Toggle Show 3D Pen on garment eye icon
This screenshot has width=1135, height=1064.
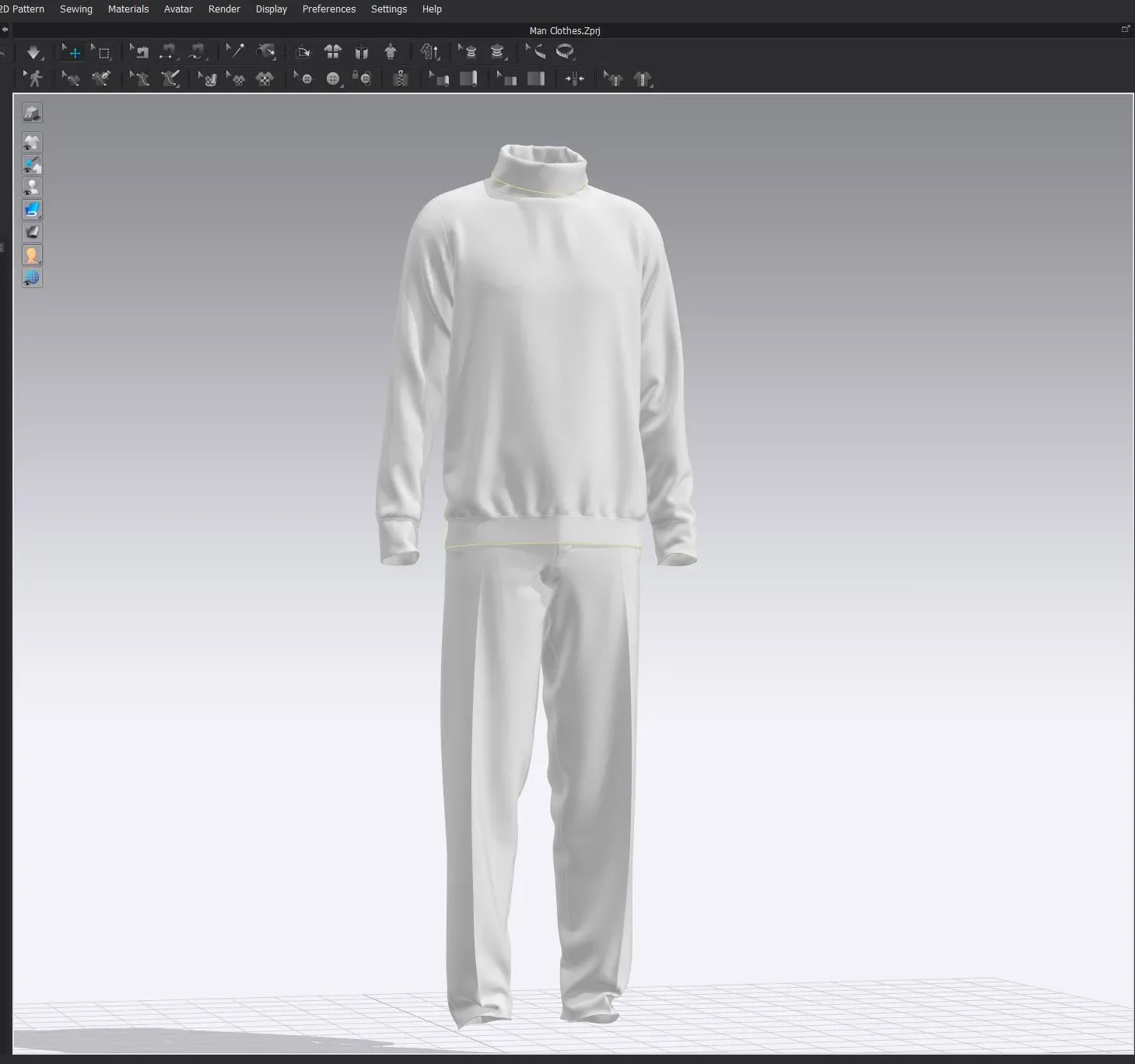[32, 165]
